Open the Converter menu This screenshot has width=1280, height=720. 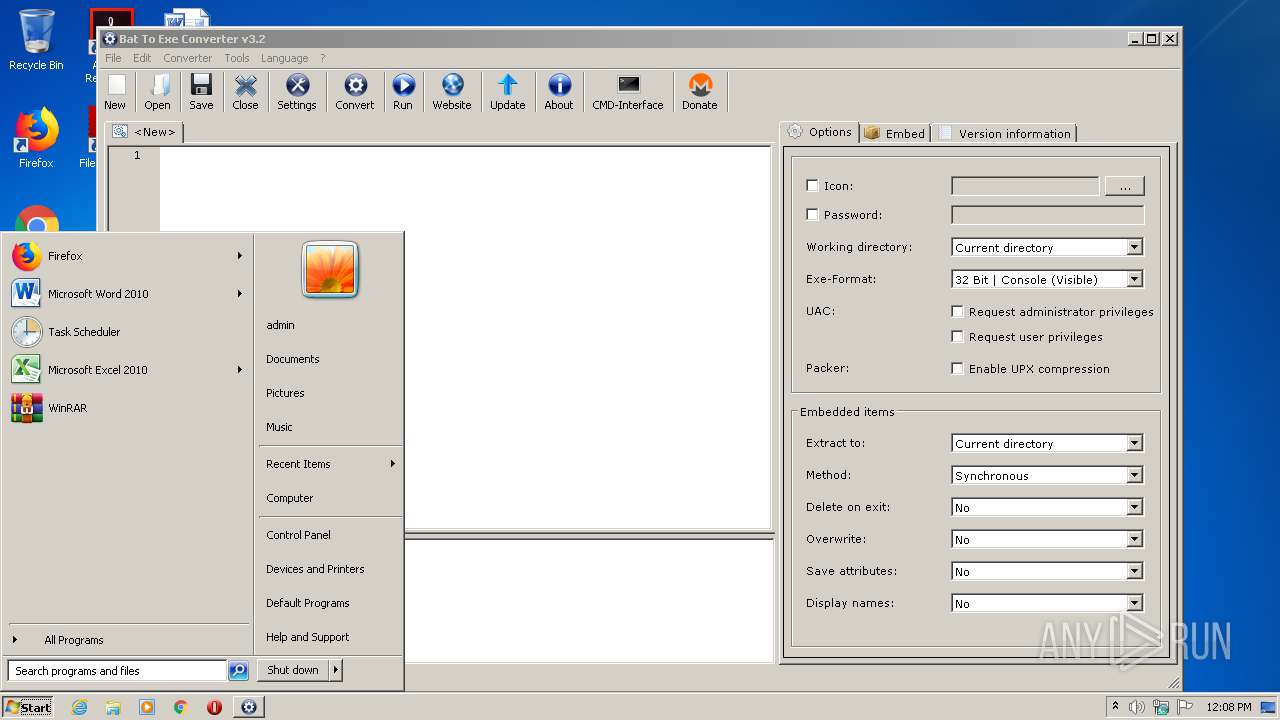(188, 58)
